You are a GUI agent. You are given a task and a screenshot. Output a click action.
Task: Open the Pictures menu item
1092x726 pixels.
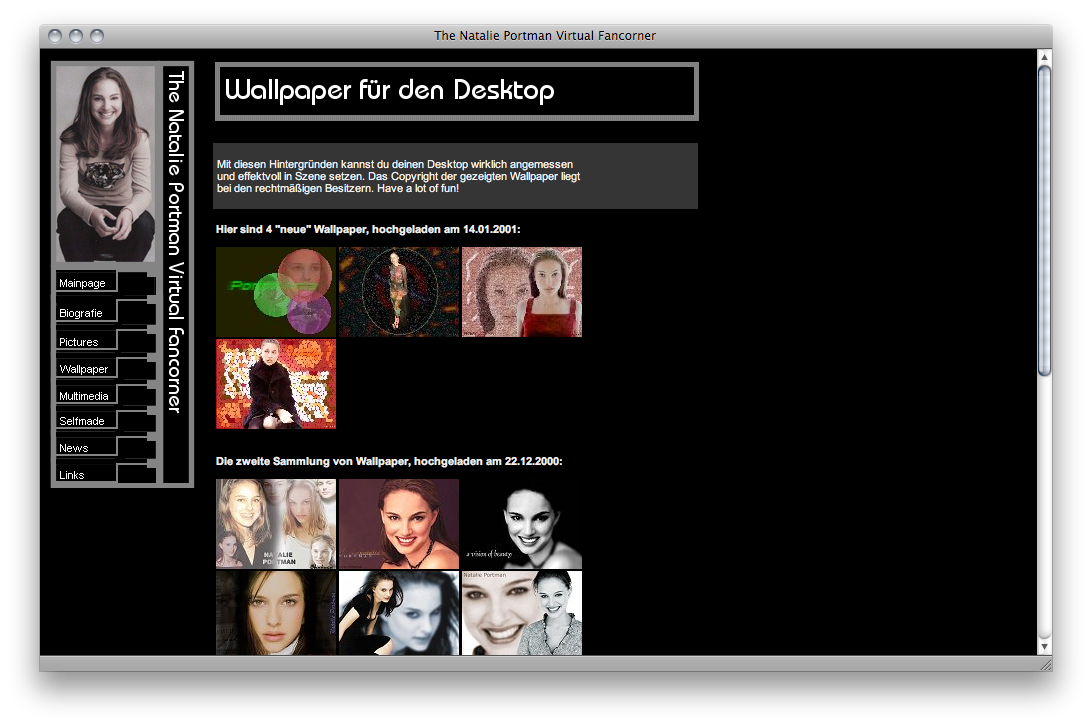(80, 342)
